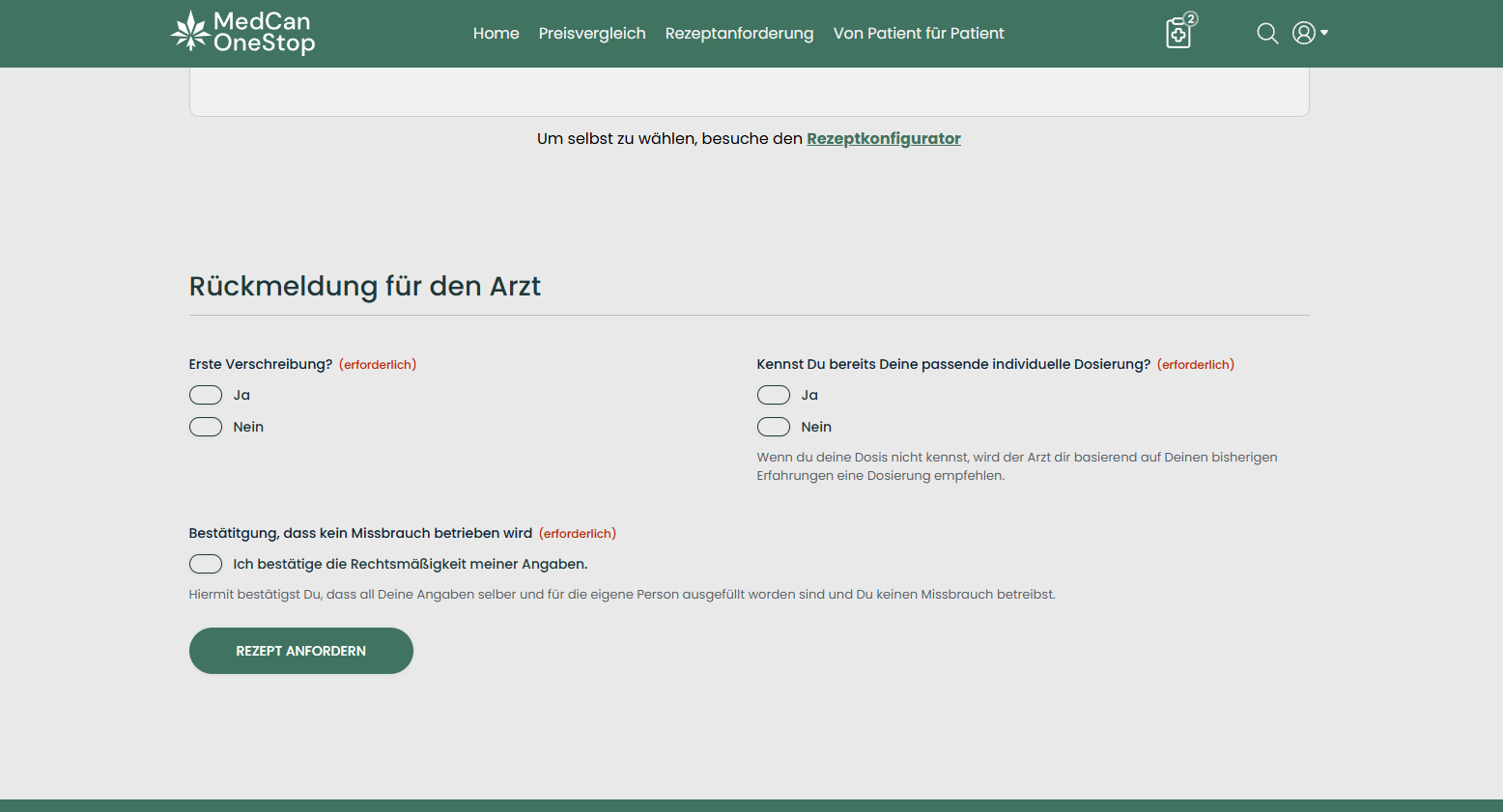
Task: Click the MedCan leaf logo icon
Action: coord(189,32)
